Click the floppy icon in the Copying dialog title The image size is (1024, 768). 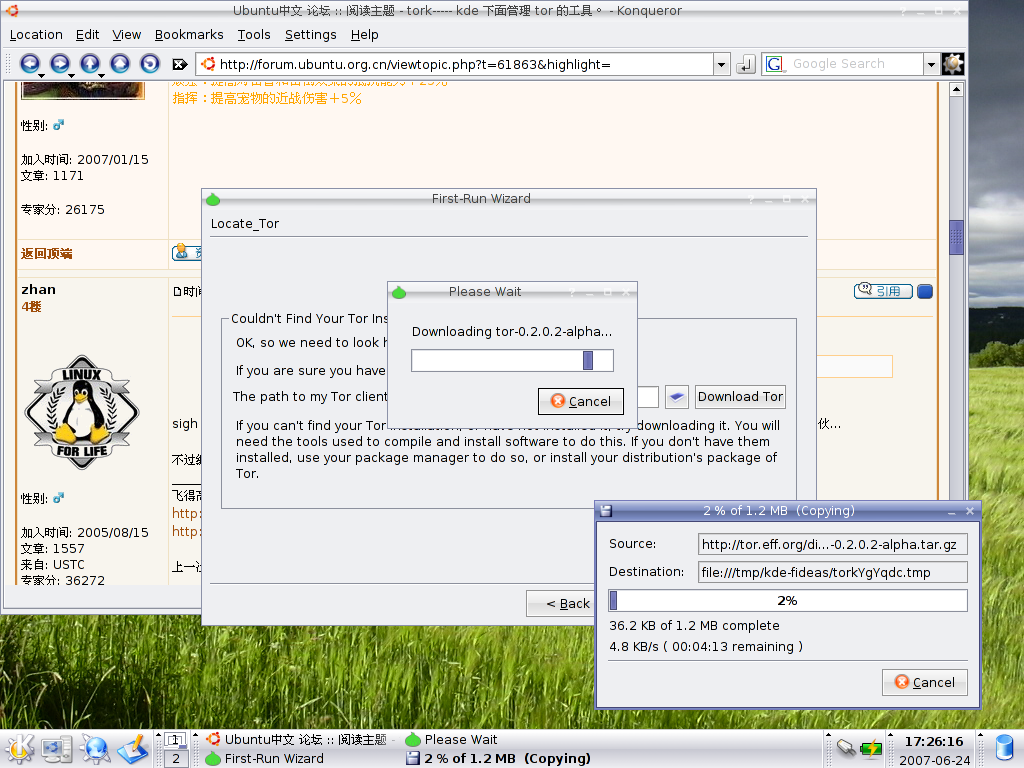coord(606,511)
